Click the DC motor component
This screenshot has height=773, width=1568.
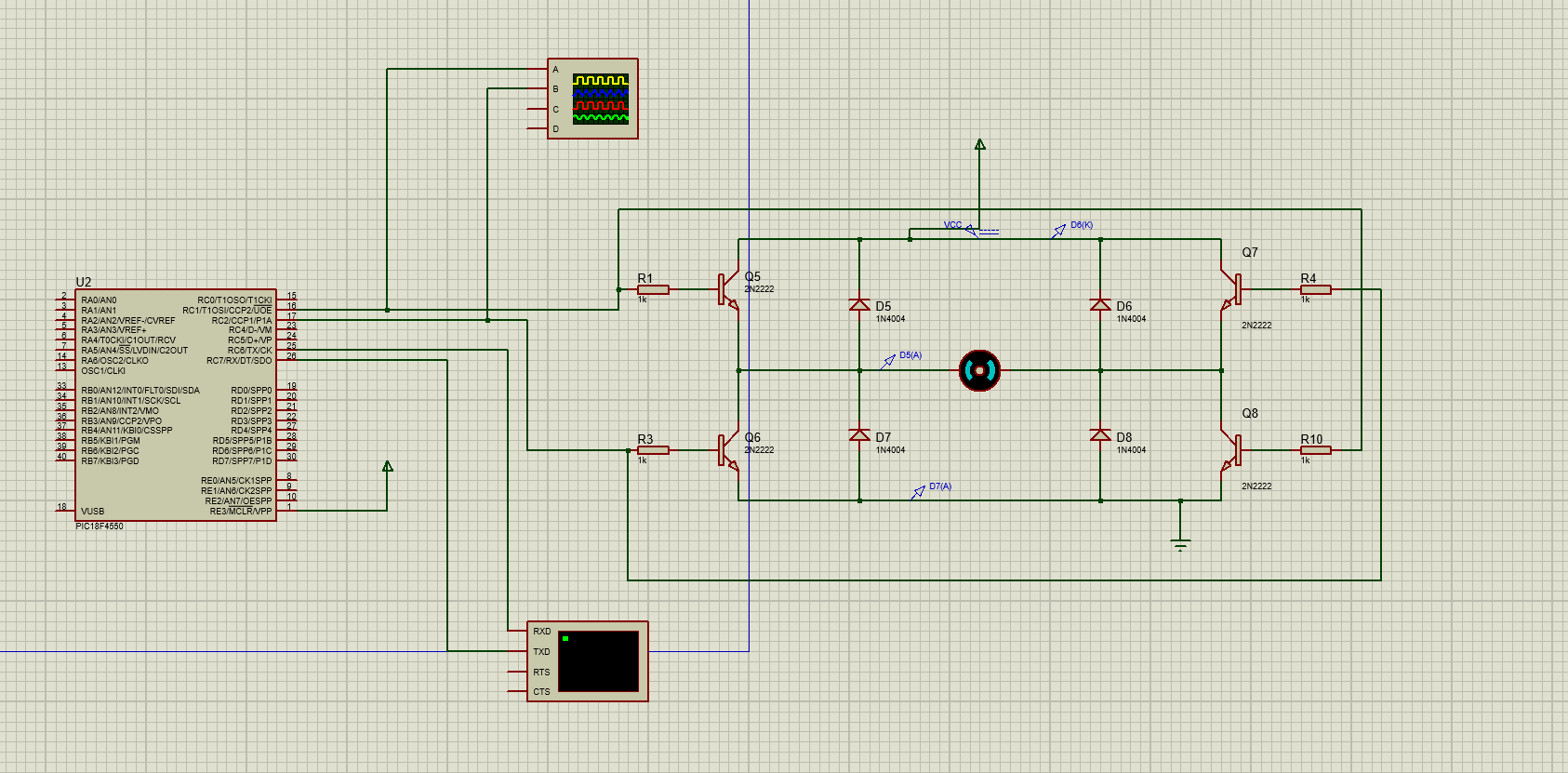coord(979,370)
